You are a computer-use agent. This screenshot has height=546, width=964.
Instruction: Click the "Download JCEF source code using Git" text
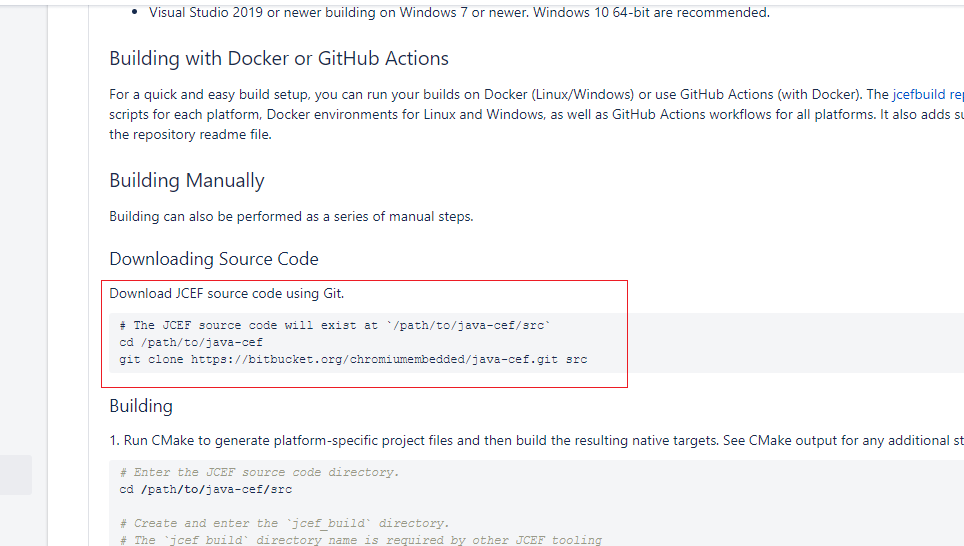[227, 294]
